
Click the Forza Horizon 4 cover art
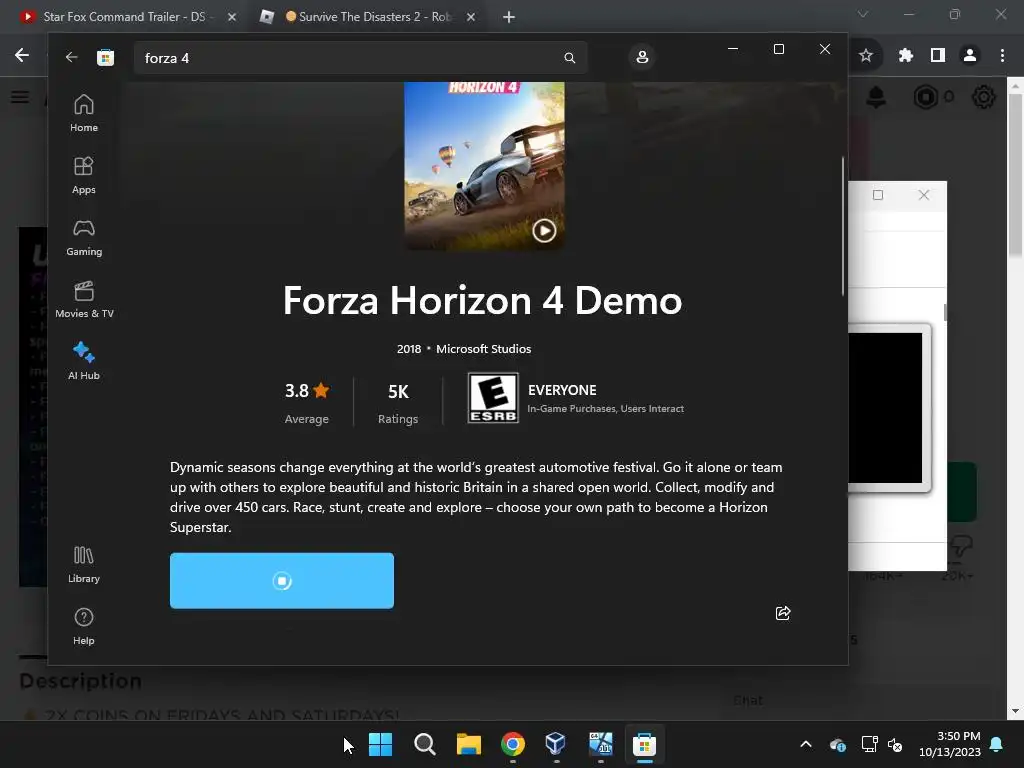484,166
